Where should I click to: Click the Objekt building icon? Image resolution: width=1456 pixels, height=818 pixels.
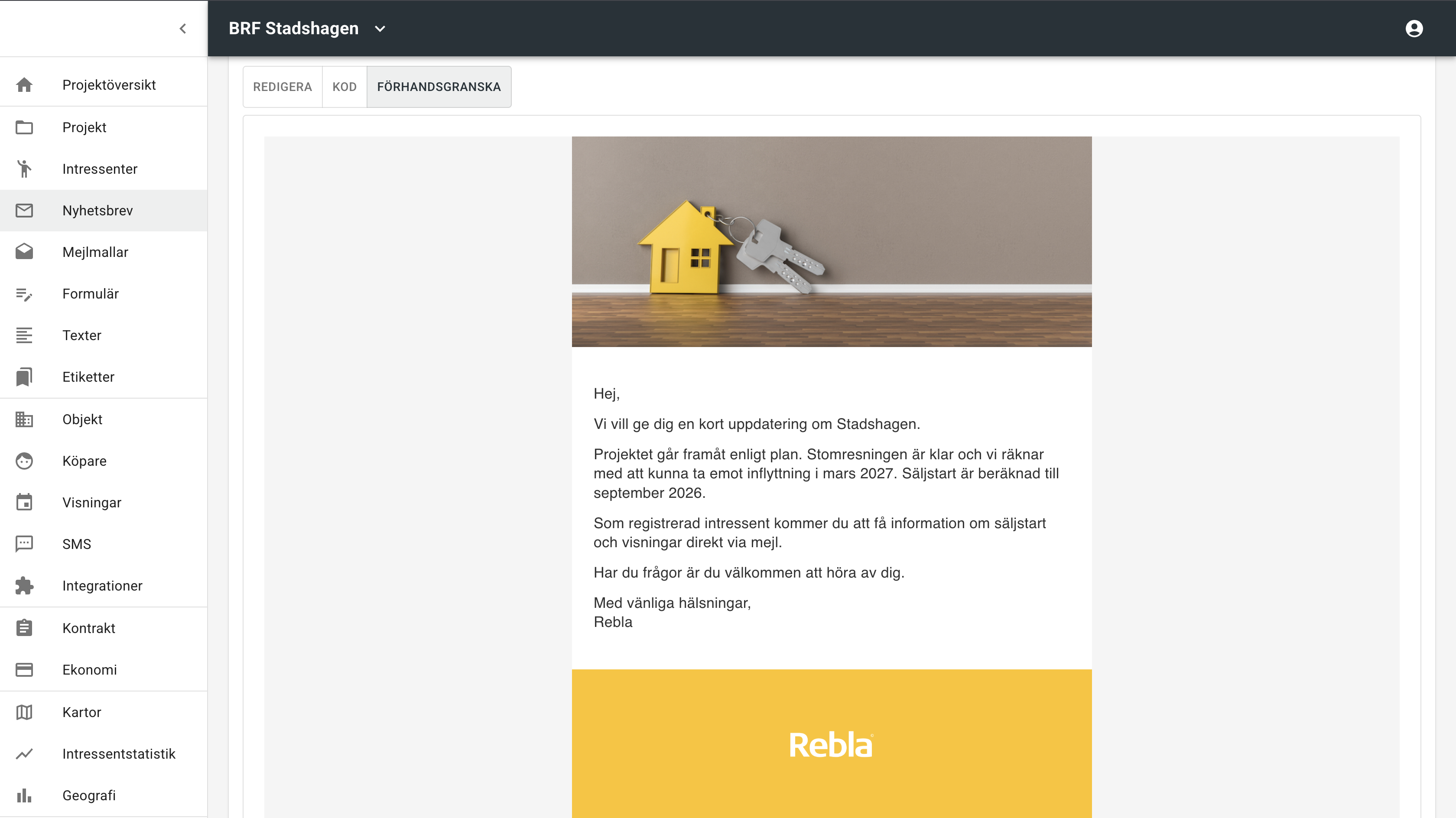click(24, 419)
